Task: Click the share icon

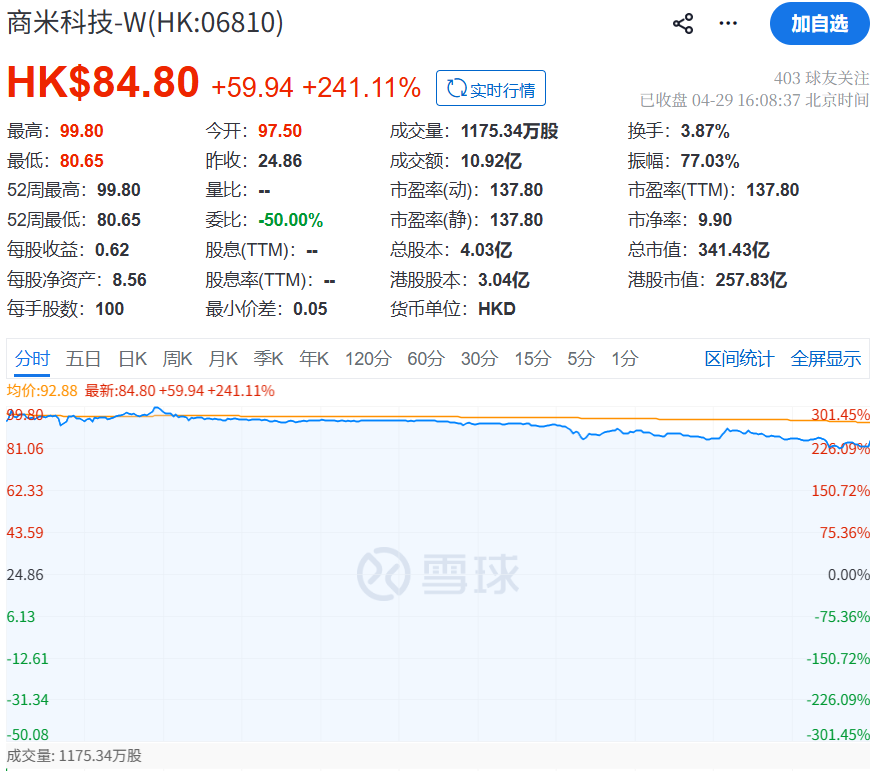Action: click(683, 24)
